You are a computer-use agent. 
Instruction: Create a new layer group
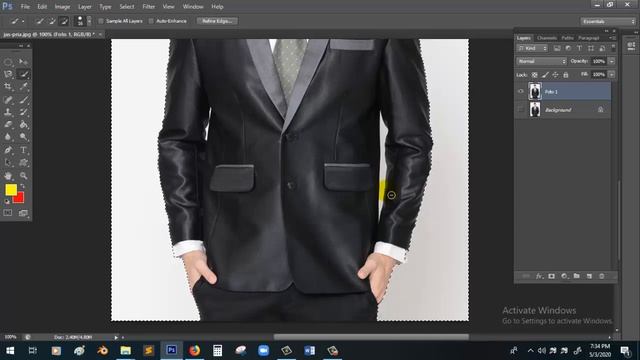pyautogui.click(x=576, y=276)
